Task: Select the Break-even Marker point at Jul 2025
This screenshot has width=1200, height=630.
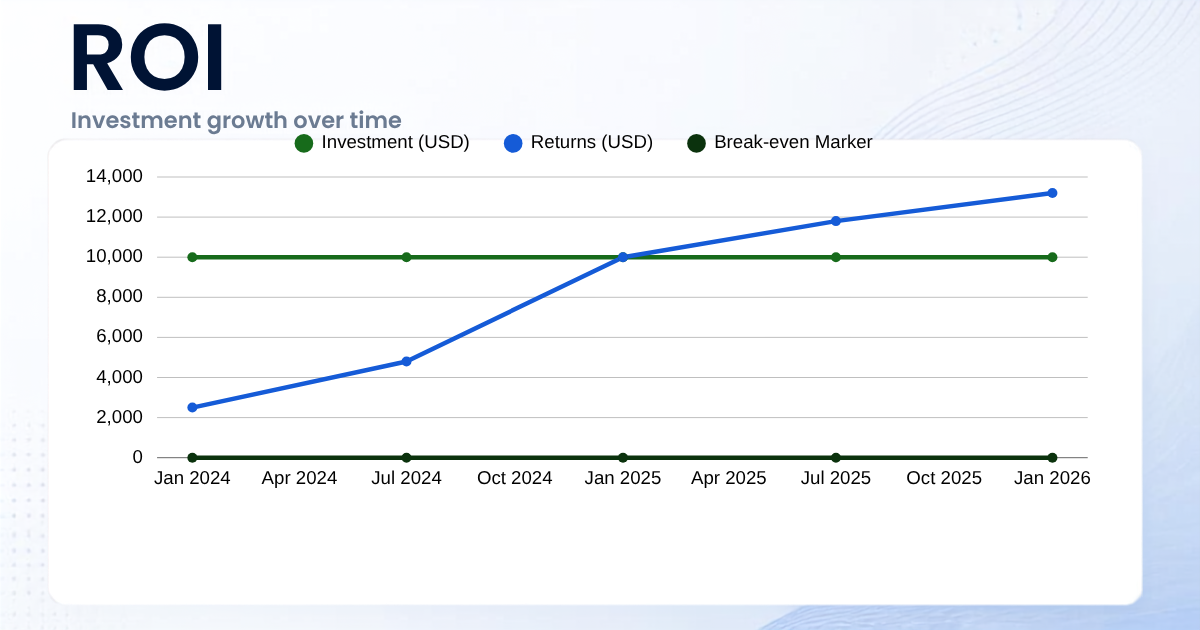Action: click(836, 457)
